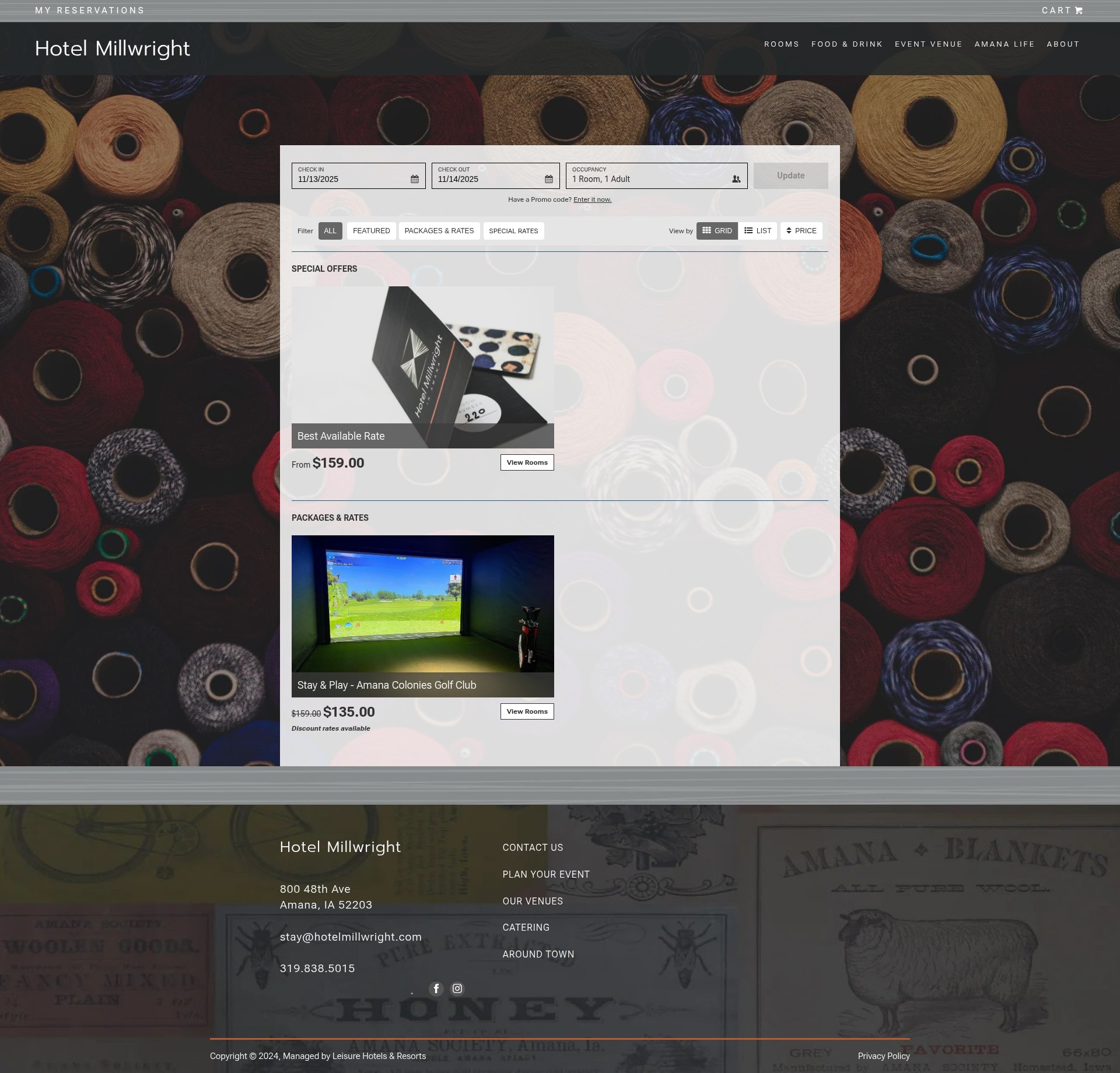
Task: Open the Occupancy selector field
Action: click(656, 176)
